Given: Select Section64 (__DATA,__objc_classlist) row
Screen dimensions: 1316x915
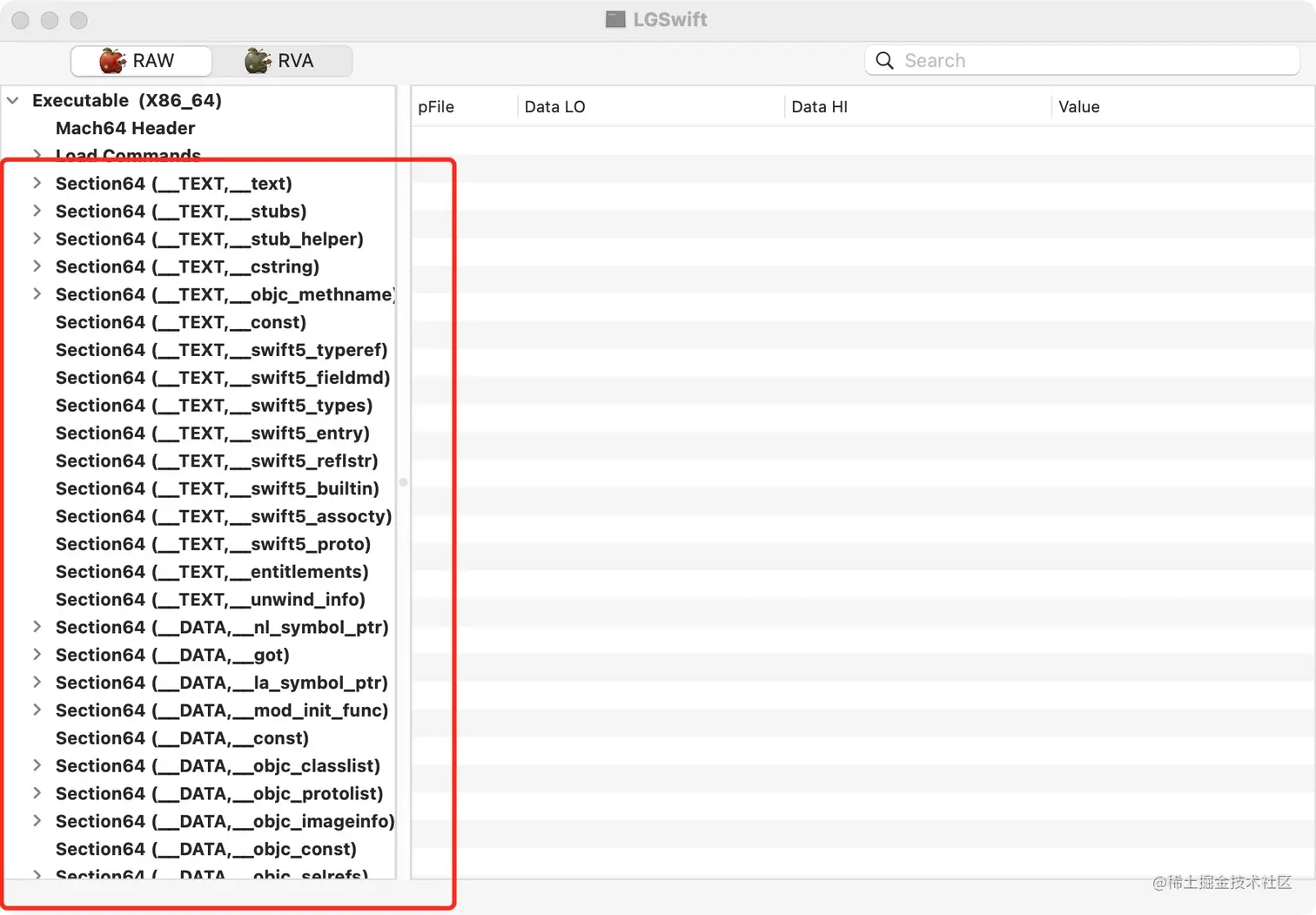Looking at the screenshot, I should click(199, 766).
